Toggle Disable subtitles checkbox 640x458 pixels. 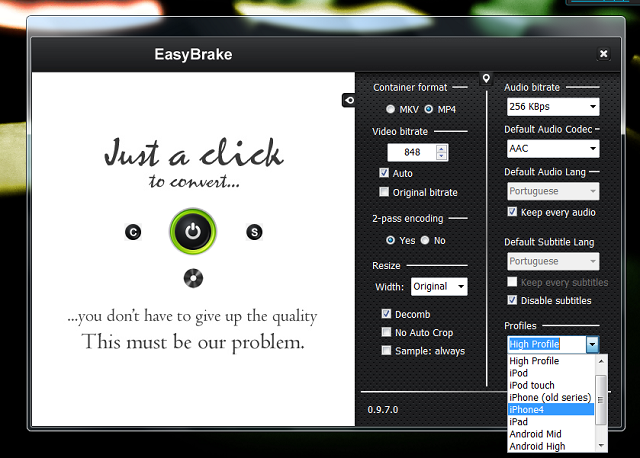click(x=512, y=300)
